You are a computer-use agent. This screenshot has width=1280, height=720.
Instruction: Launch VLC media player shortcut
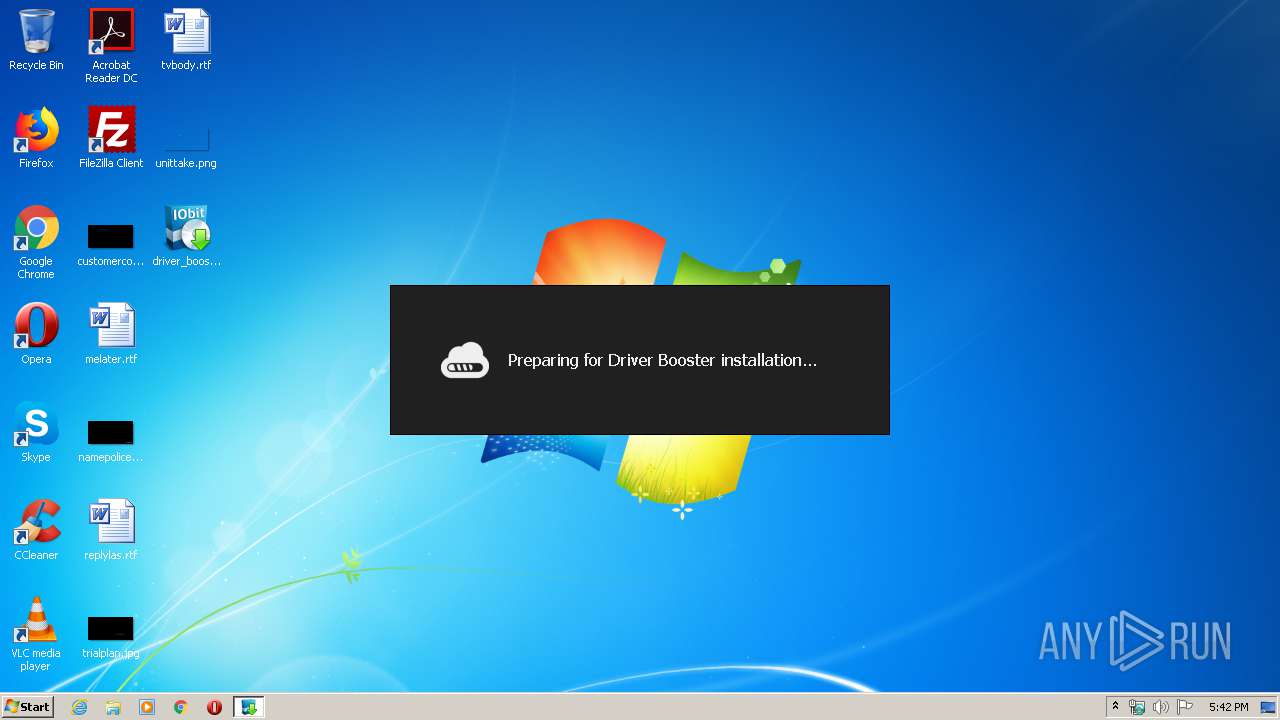pos(36,634)
